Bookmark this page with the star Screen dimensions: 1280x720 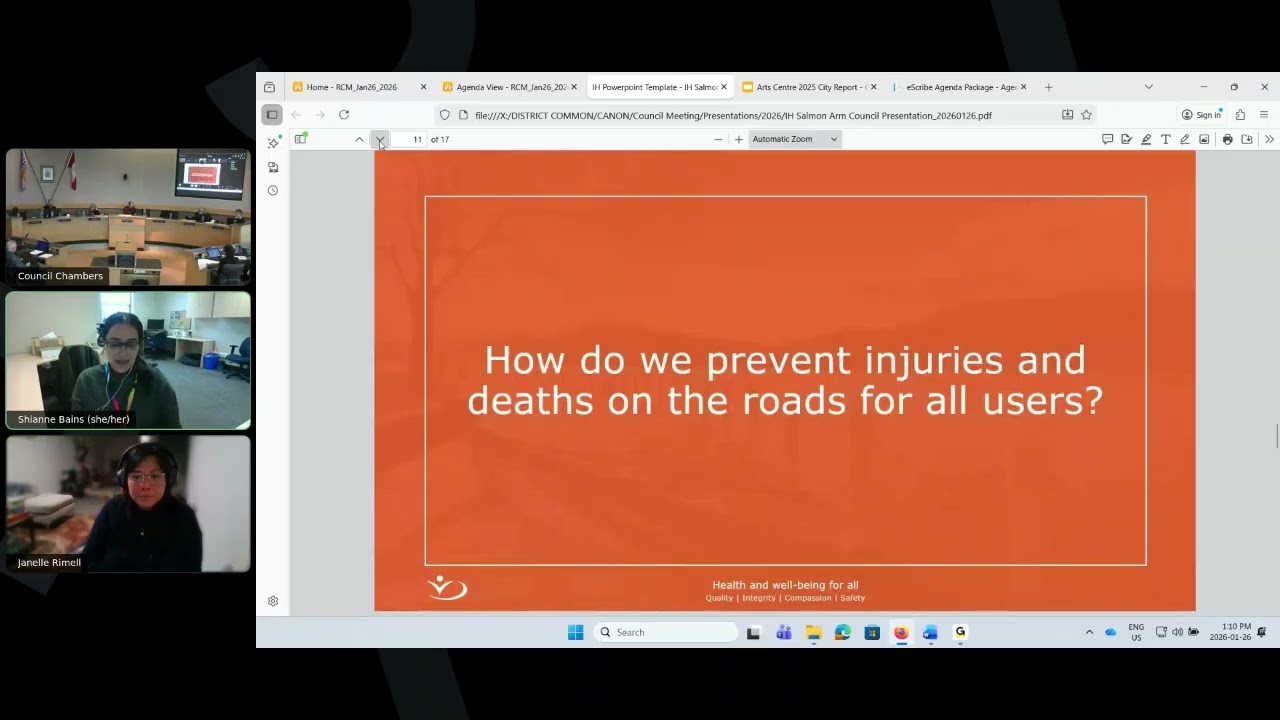click(1086, 115)
